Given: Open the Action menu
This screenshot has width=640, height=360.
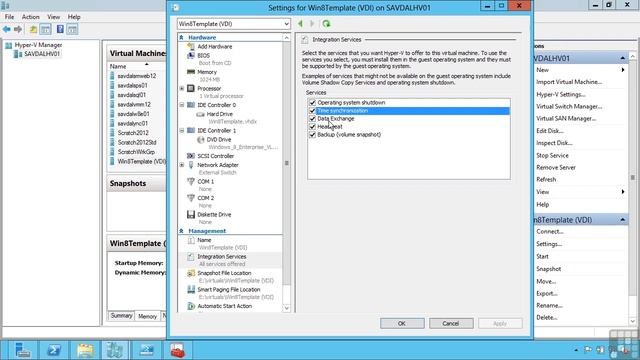Looking at the screenshot, I should (31, 17).
